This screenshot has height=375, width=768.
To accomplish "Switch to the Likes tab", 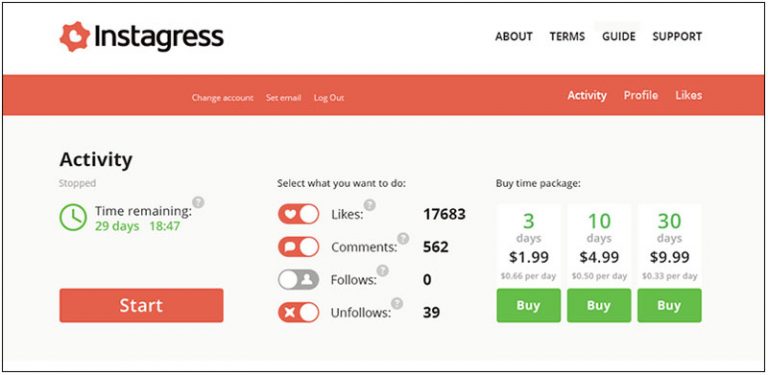I will point(688,95).
